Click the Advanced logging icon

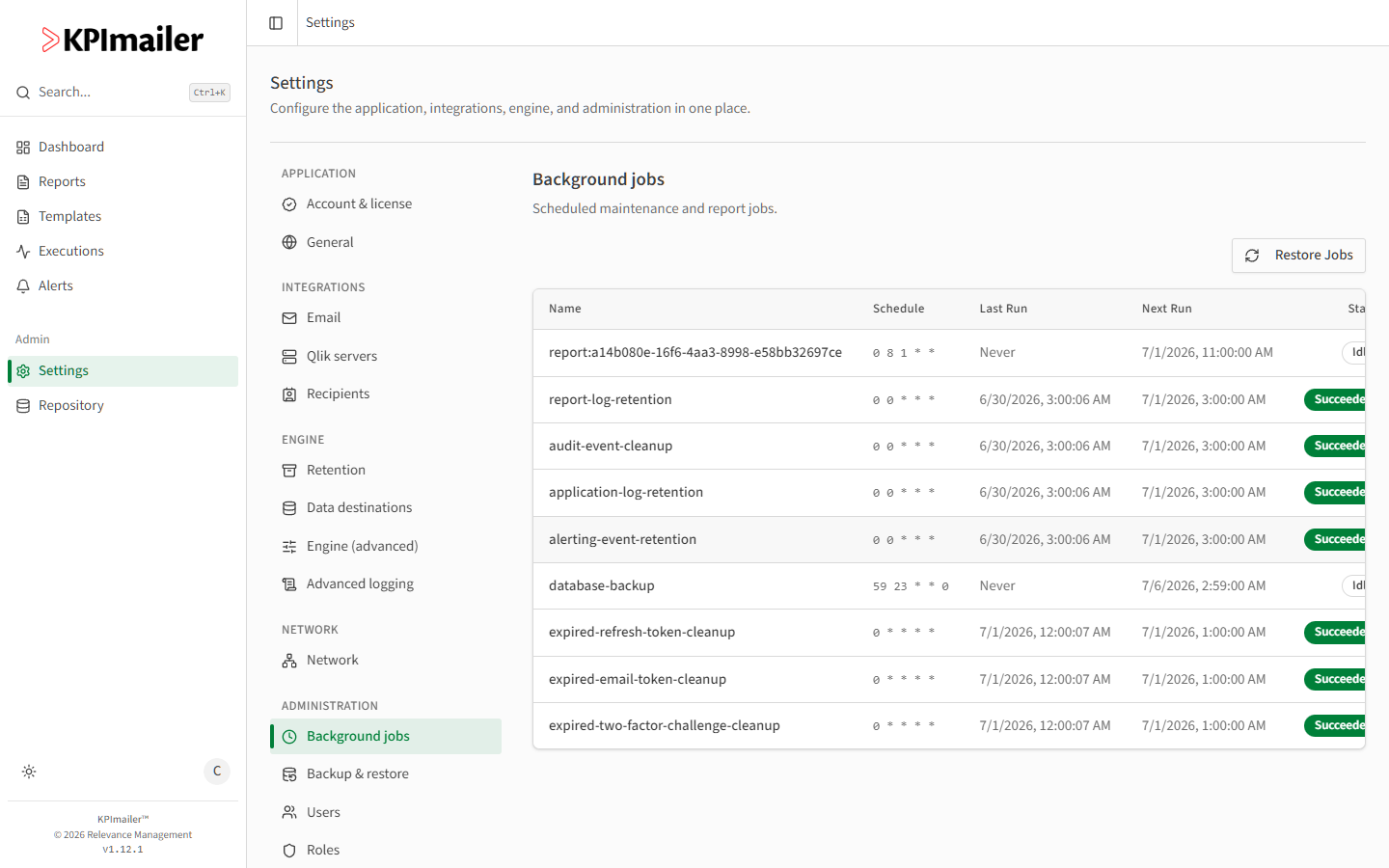pyautogui.click(x=289, y=584)
